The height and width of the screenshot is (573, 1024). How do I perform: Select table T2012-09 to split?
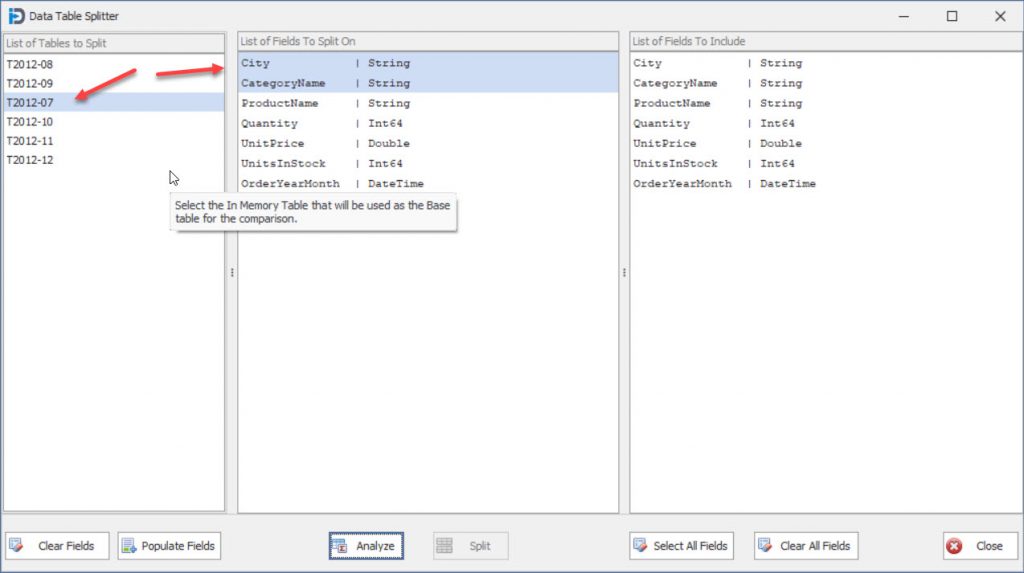click(x=30, y=83)
